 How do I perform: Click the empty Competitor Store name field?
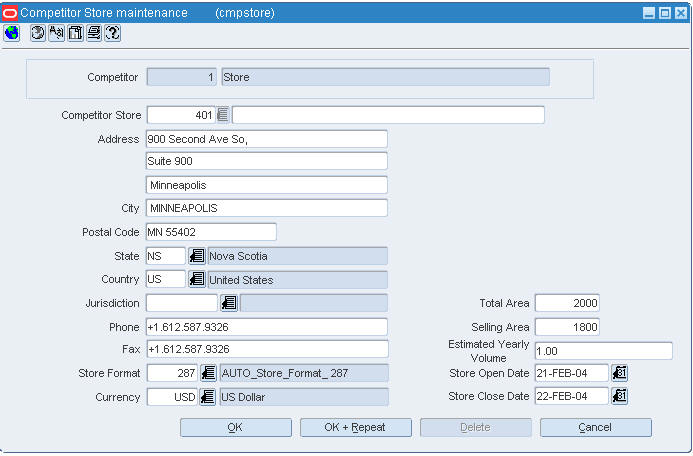[388, 115]
